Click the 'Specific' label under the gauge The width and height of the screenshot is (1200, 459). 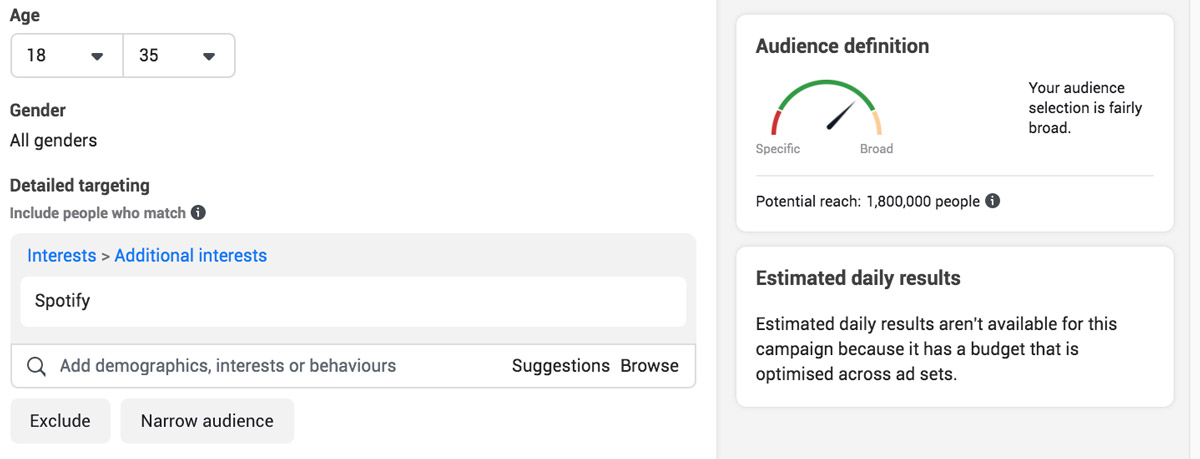778,149
